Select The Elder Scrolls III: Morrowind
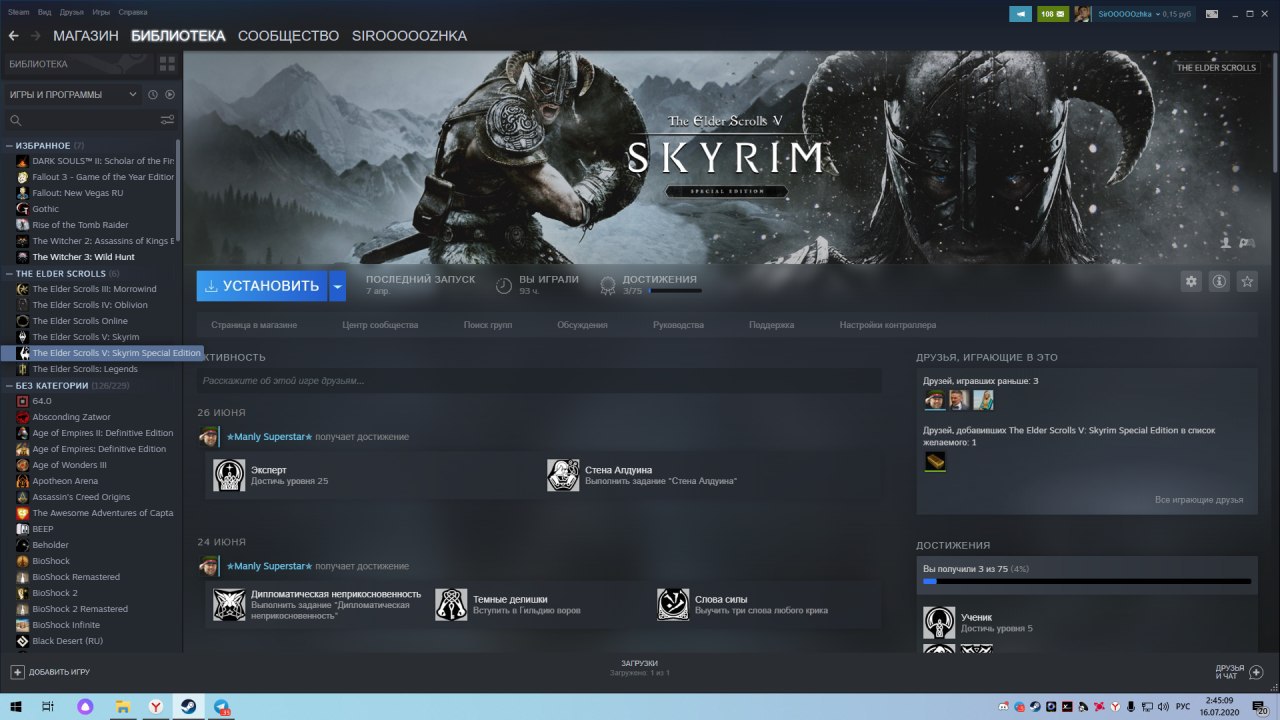Screen dimensions: 1280x720 94,289
